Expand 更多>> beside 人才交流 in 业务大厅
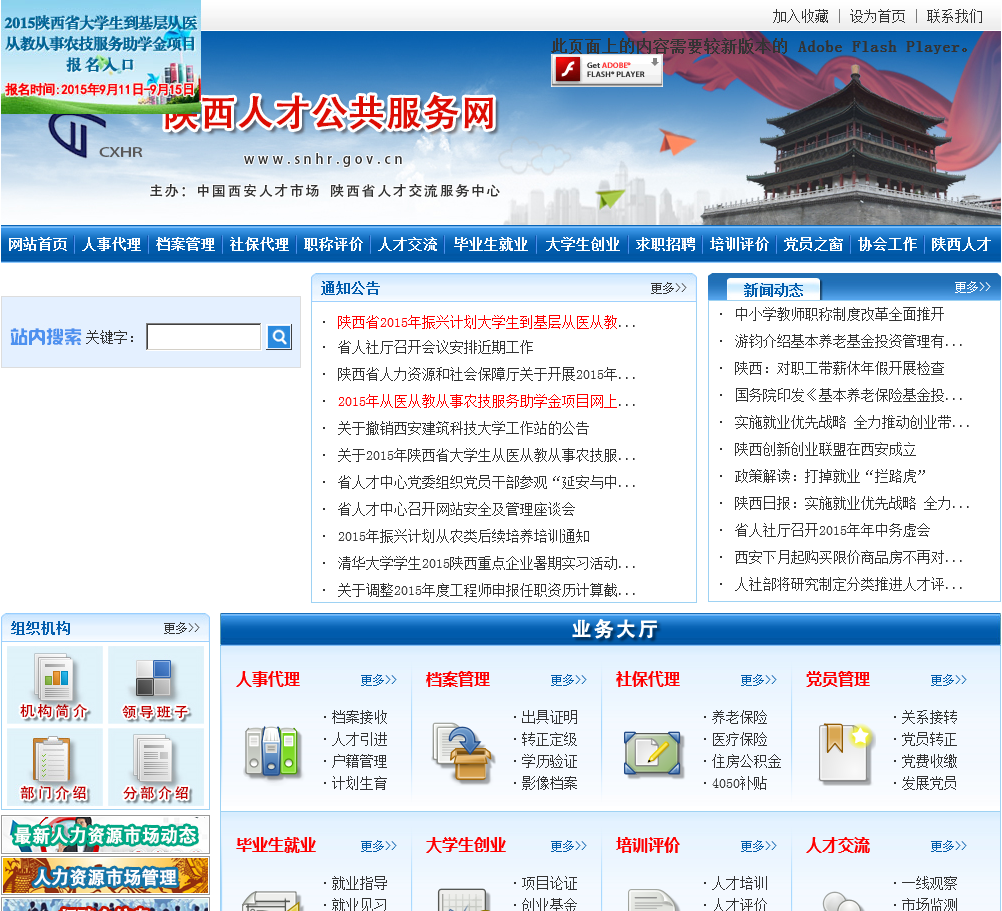Image resolution: width=1002 pixels, height=911 pixels. click(x=948, y=846)
